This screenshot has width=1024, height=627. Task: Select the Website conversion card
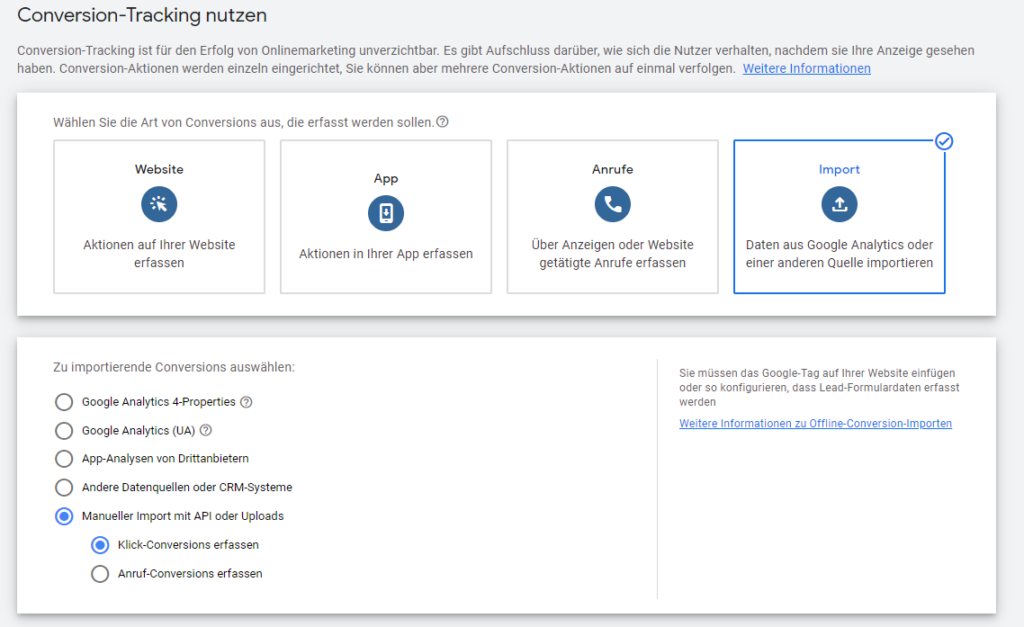coord(159,217)
